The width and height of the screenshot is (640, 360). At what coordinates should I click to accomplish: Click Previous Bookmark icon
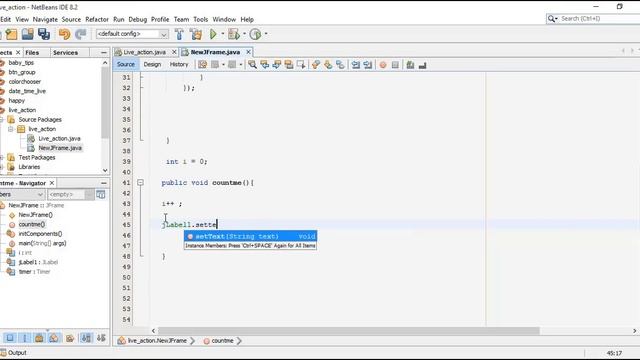tap(316, 64)
